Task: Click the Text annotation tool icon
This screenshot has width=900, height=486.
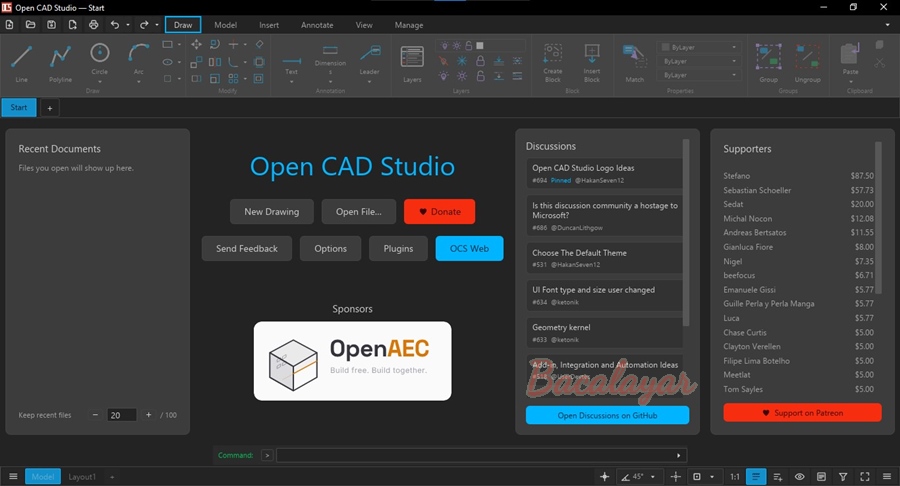Action: pos(292,61)
